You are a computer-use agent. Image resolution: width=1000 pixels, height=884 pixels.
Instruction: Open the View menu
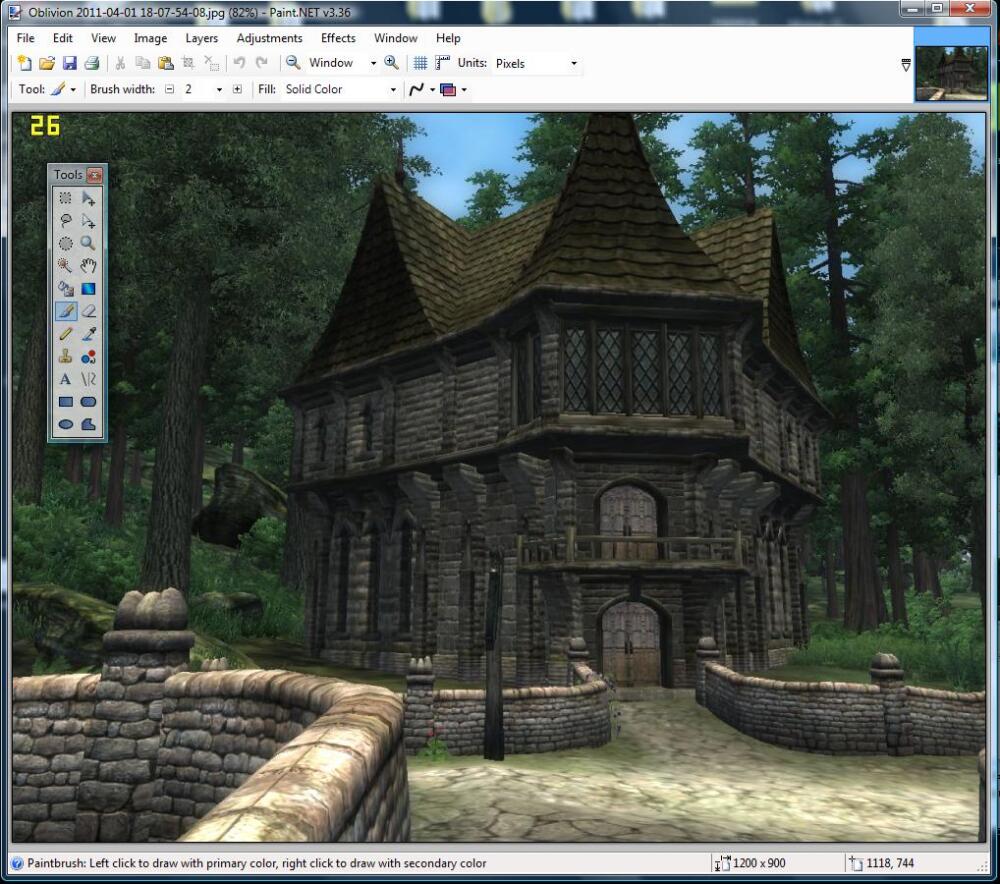pos(103,38)
